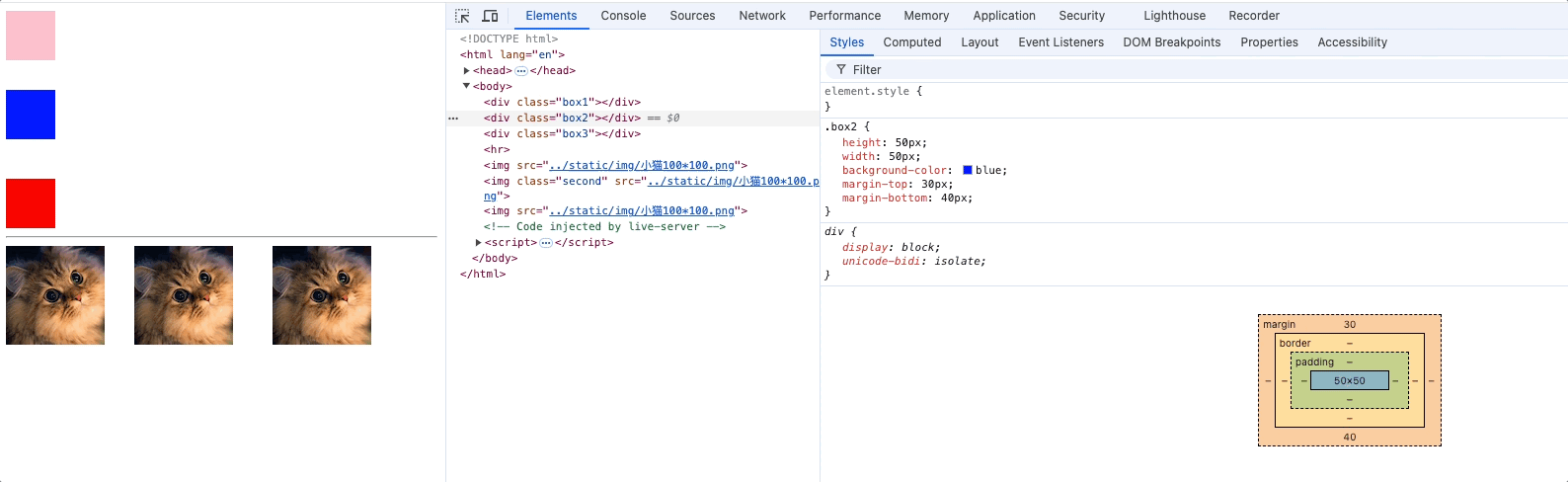This screenshot has width=1568, height=482.
Task: Expand the script node triangle
Action: pos(478,243)
